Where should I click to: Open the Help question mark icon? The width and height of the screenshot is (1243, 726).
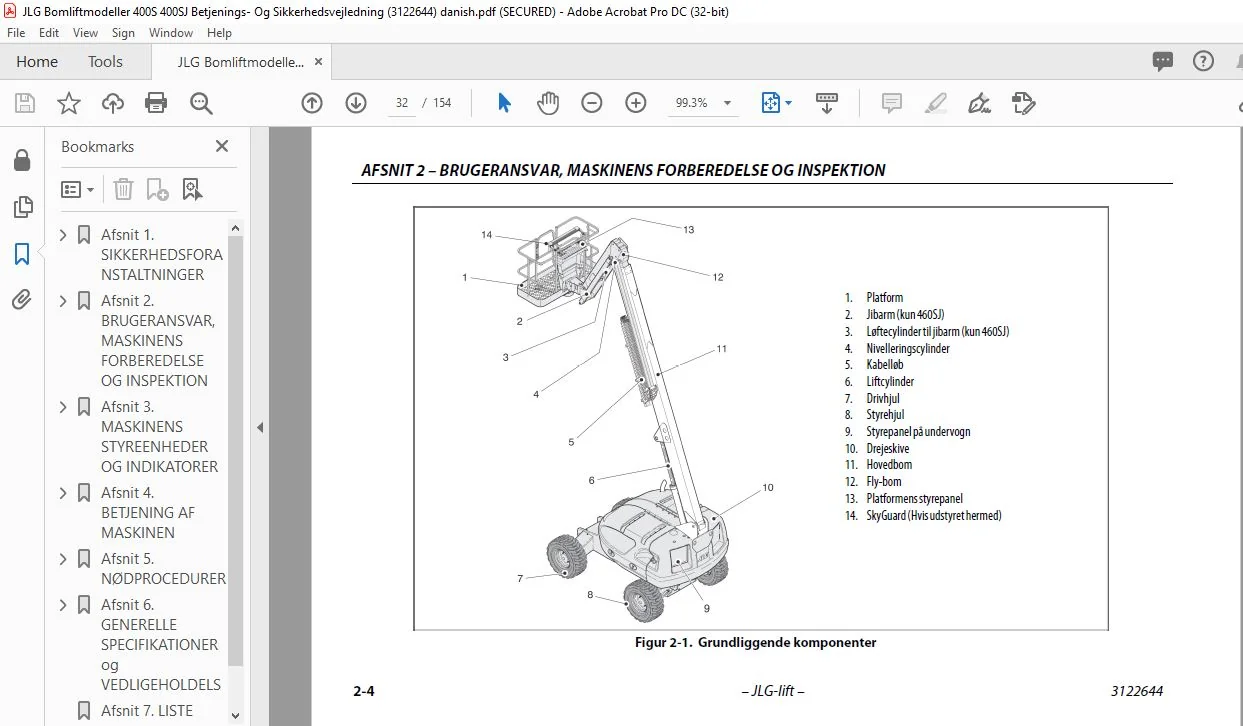click(x=1203, y=61)
